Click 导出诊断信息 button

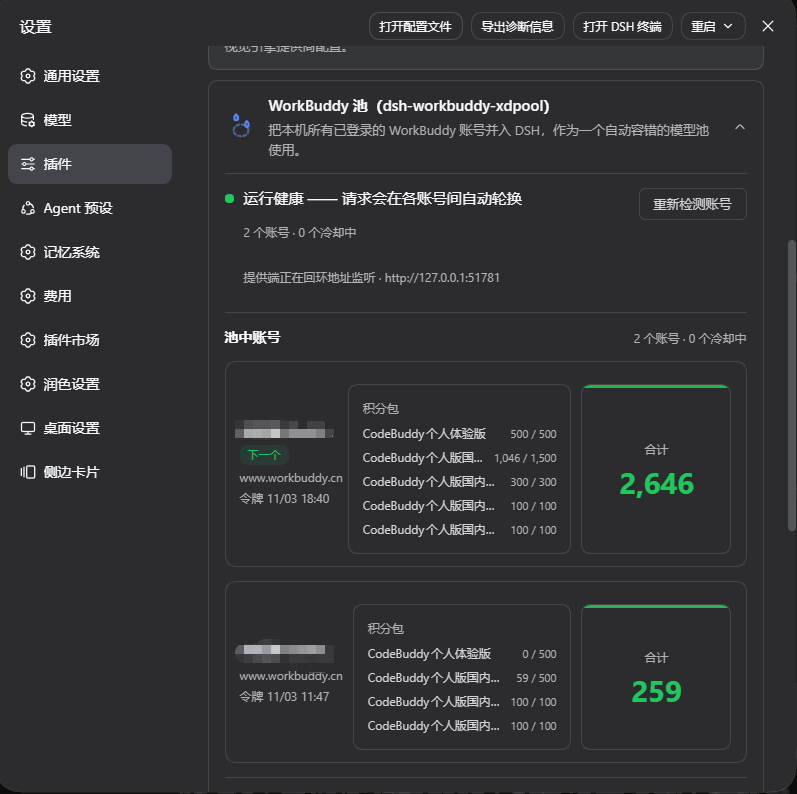[x=517, y=26]
